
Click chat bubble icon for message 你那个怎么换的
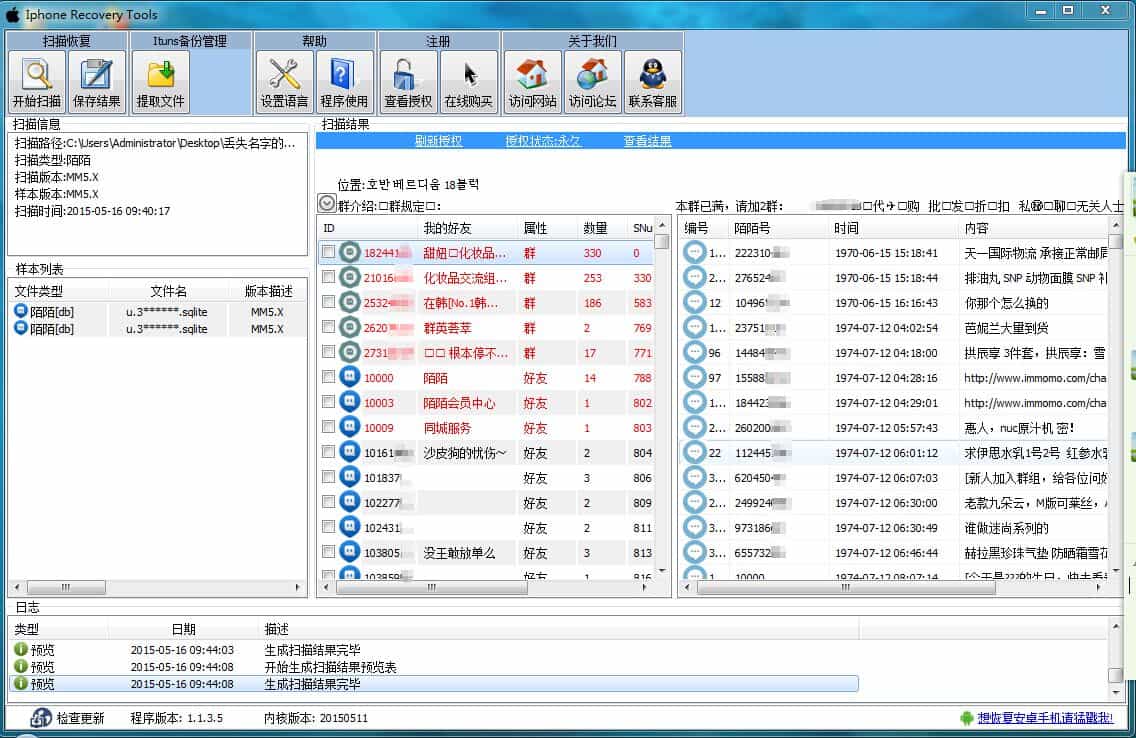694,302
